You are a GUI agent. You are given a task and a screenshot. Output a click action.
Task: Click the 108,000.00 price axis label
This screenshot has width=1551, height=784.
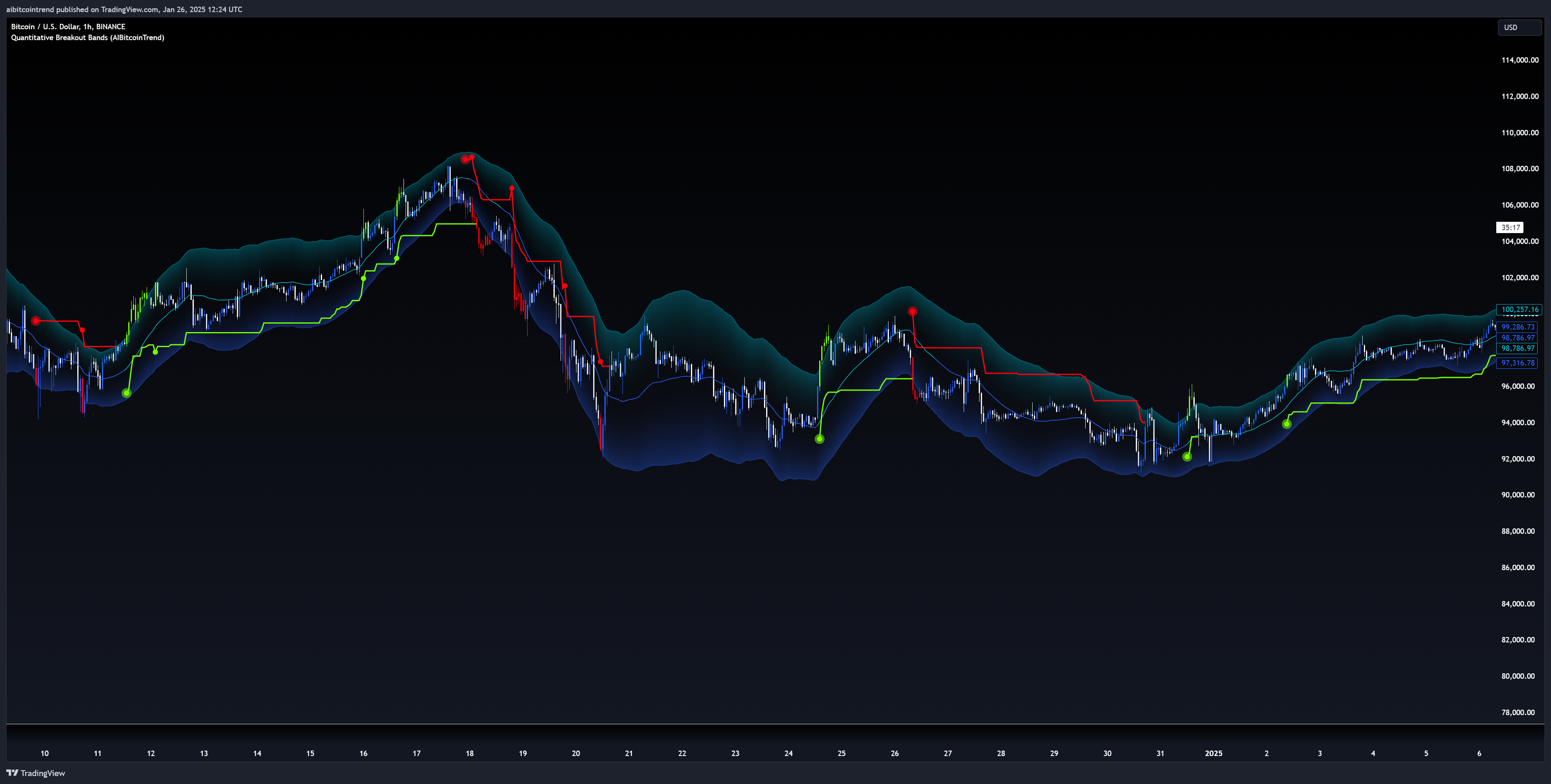coord(1520,169)
